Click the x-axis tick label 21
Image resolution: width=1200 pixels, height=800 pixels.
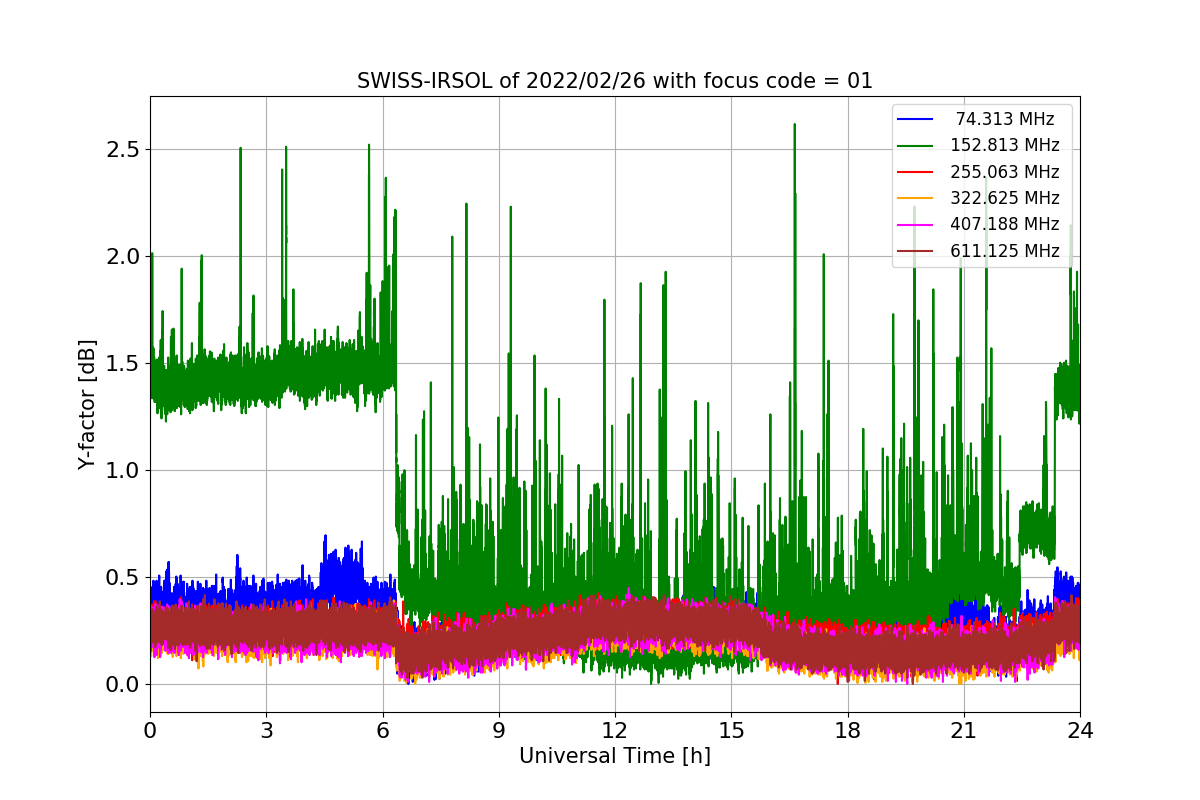click(x=964, y=730)
